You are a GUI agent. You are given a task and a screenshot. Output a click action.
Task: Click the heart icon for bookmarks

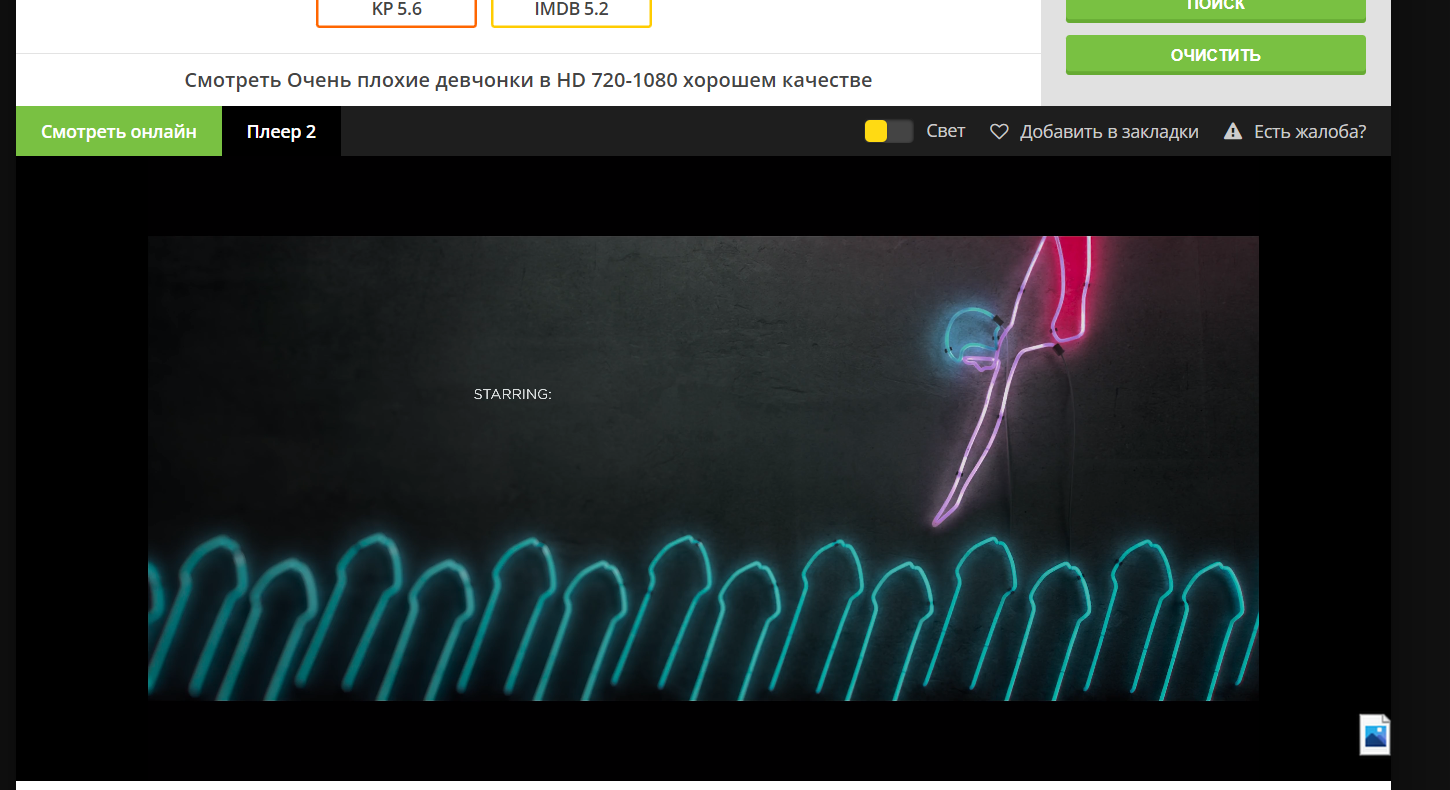999,131
